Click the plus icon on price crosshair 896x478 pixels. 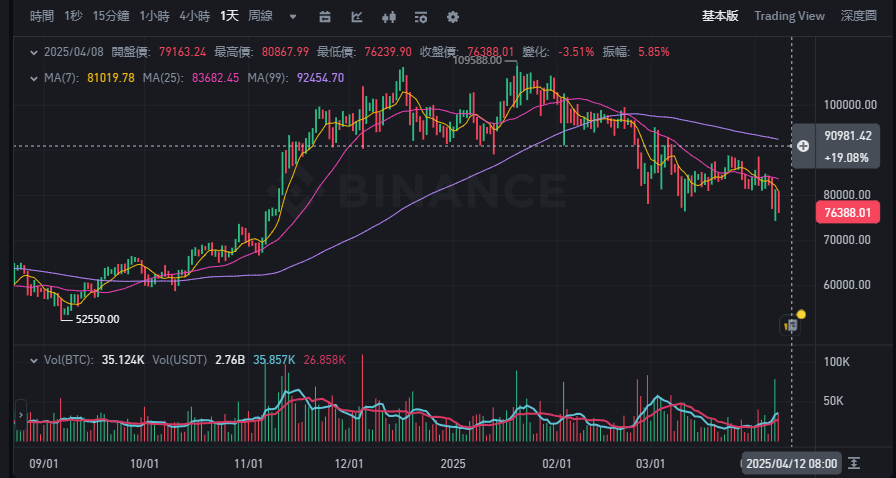click(803, 146)
